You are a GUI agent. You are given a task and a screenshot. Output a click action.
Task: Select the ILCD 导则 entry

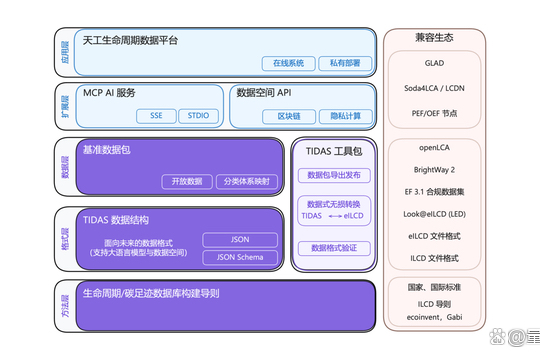coord(434,304)
